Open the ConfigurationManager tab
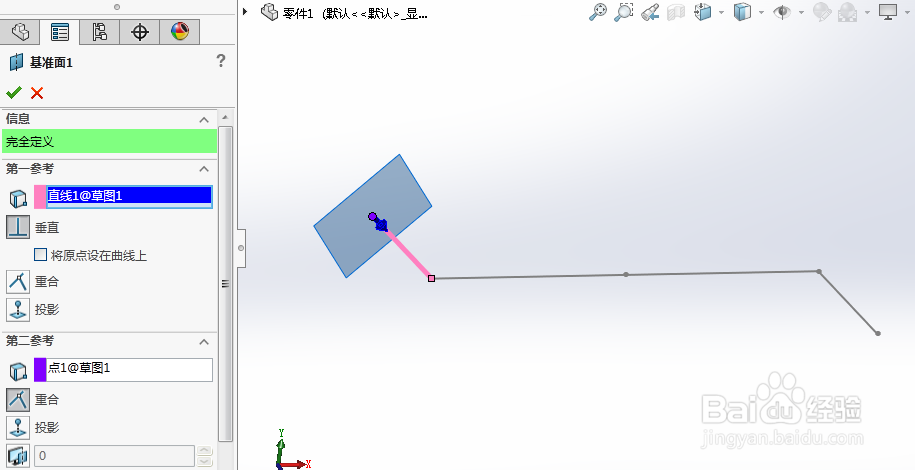 [99, 32]
